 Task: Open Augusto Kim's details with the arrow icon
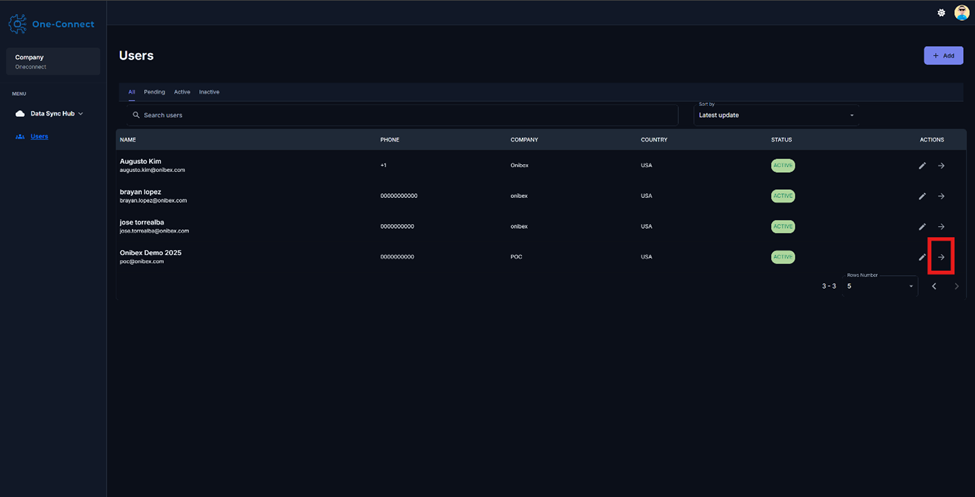(x=941, y=166)
